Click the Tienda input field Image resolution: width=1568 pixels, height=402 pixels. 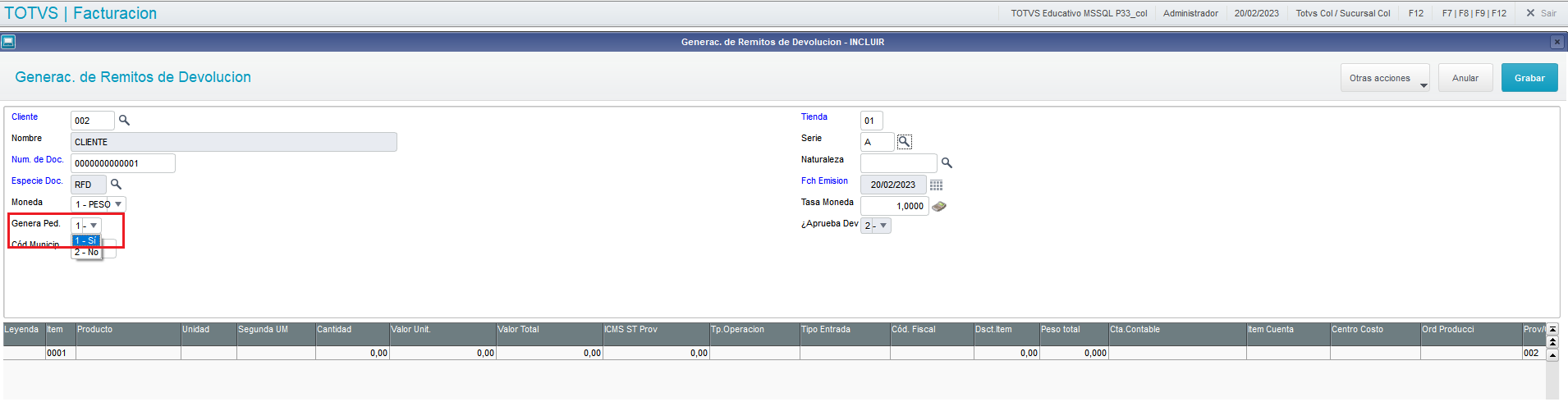point(872,121)
